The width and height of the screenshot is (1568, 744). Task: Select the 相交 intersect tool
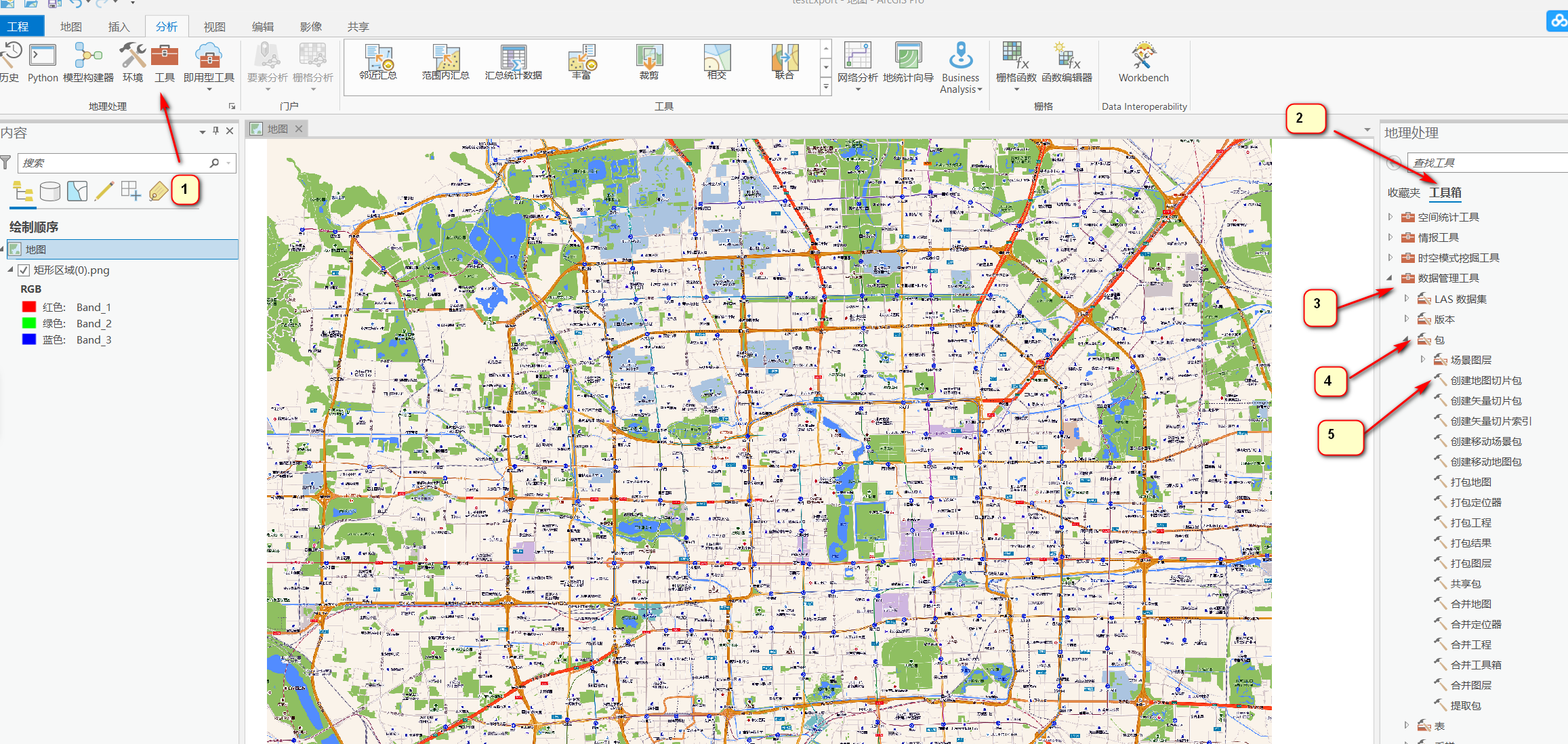coord(717,64)
